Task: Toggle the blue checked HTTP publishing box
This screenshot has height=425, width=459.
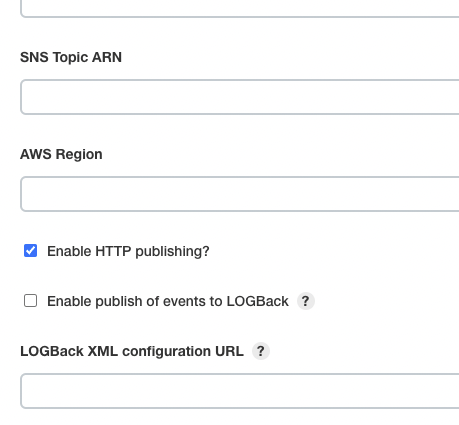Action: pos(30,251)
